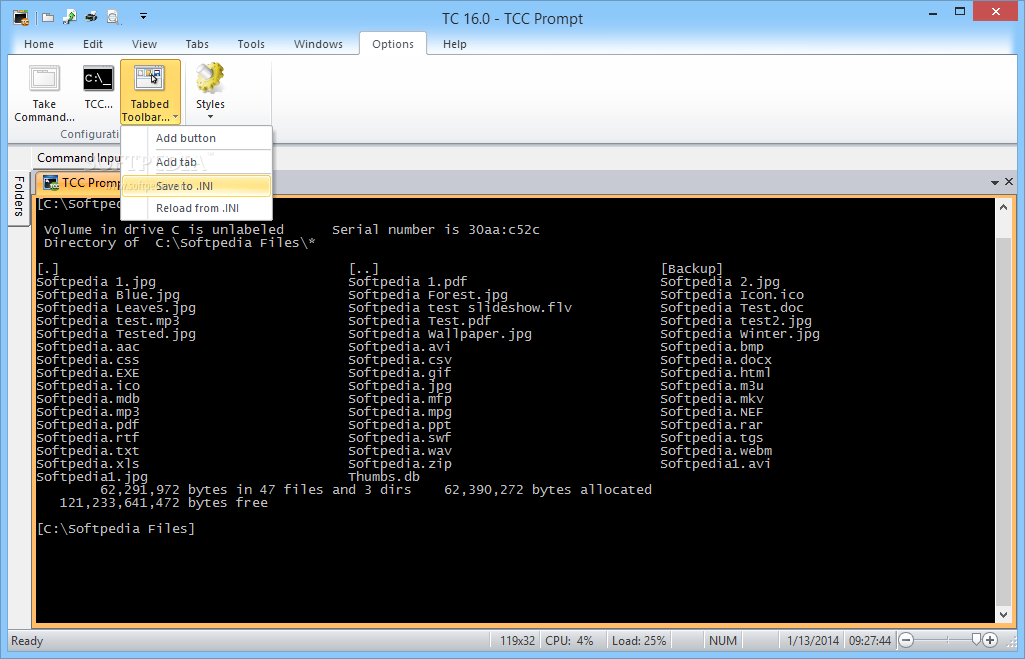This screenshot has height=659, width=1025.
Task: Choose Add tab from the menu
Action: (196, 162)
